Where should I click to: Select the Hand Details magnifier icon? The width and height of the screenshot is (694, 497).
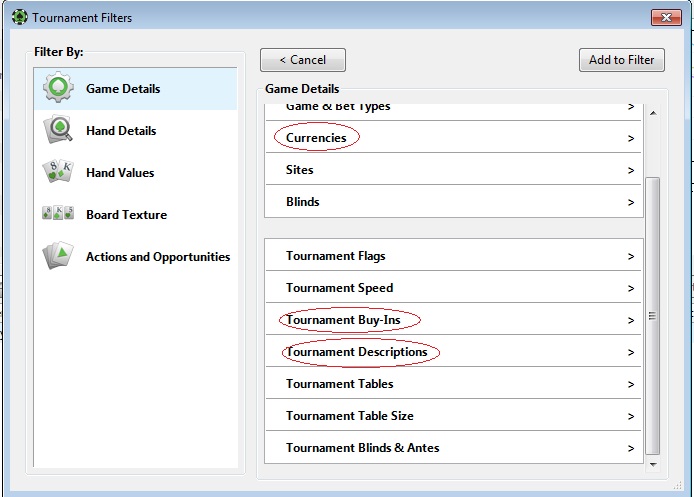(x=58, y=130)
